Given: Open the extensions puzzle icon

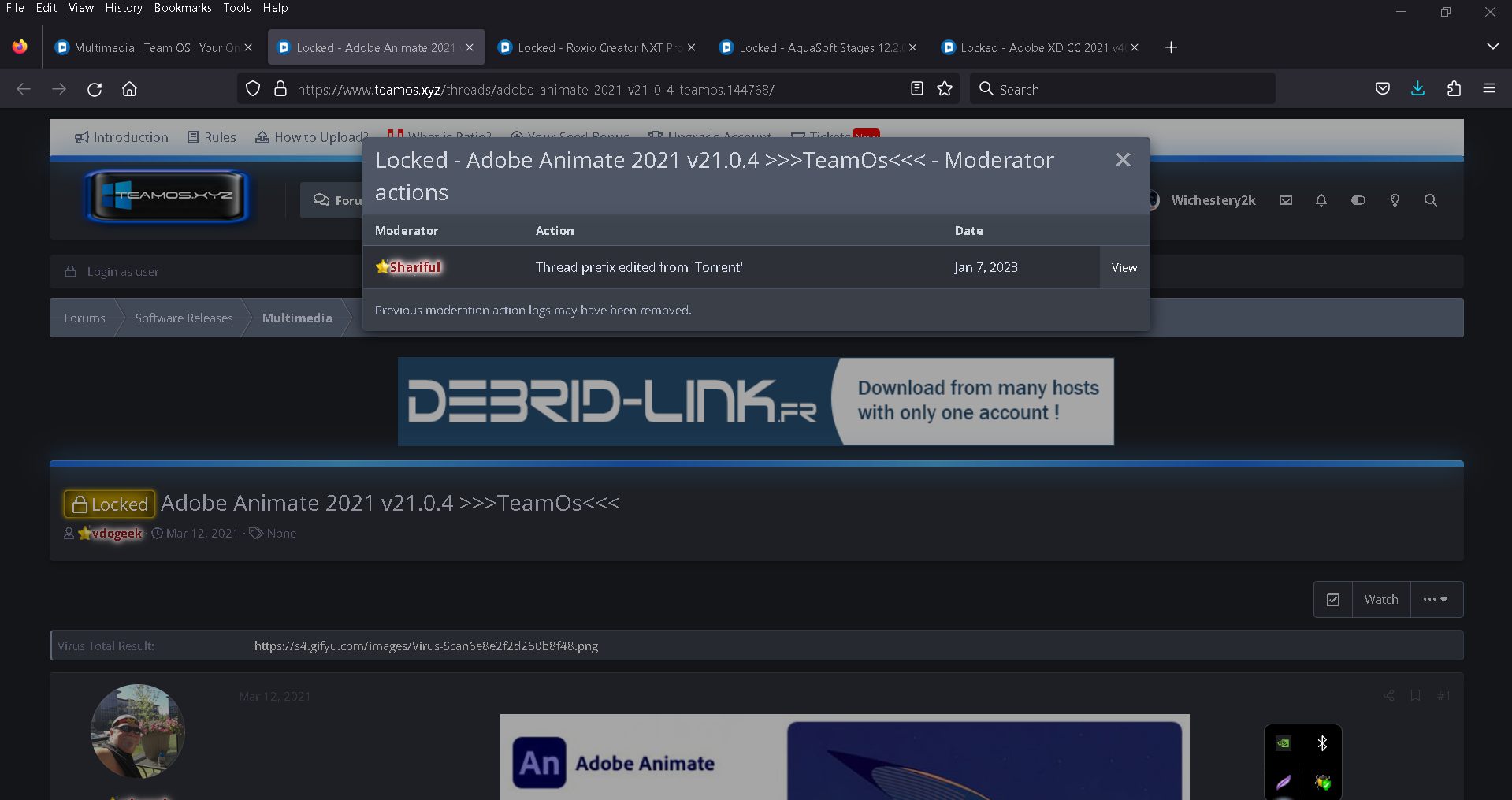Looking at the screenshot, I should (x=1454, y=89).
